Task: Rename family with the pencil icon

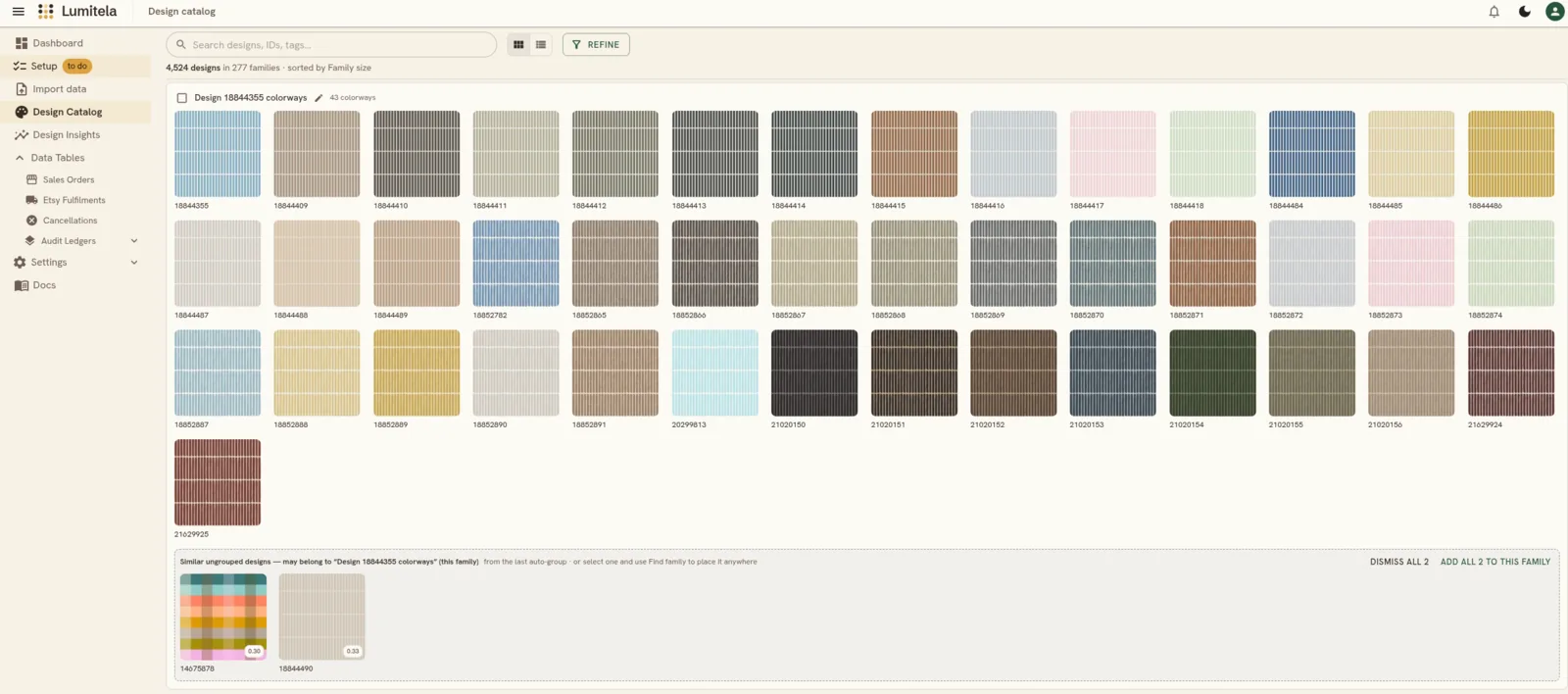Action: tap(318, 98)
